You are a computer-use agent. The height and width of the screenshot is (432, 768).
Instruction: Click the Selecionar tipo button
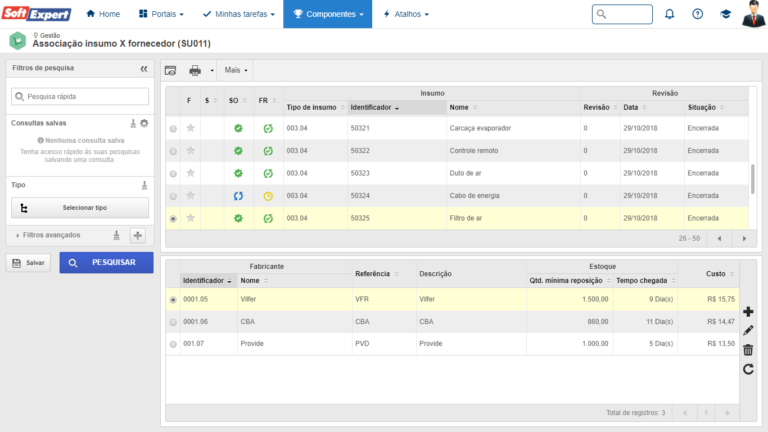80,207
